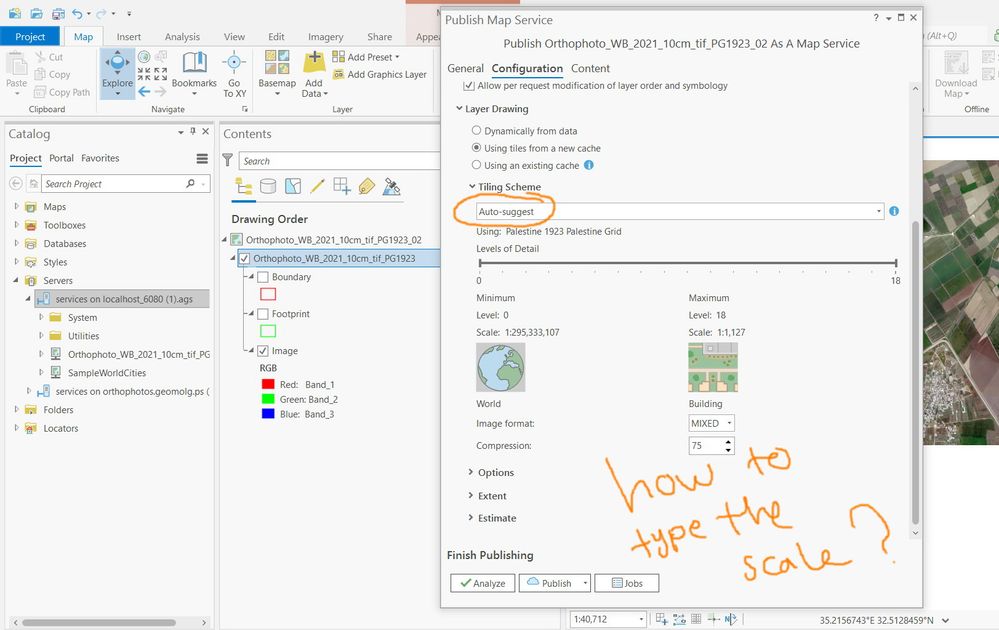Click the green Footprint symbol swatch
The width and height of the screenshot is (999, 630).
click(268, 331)
